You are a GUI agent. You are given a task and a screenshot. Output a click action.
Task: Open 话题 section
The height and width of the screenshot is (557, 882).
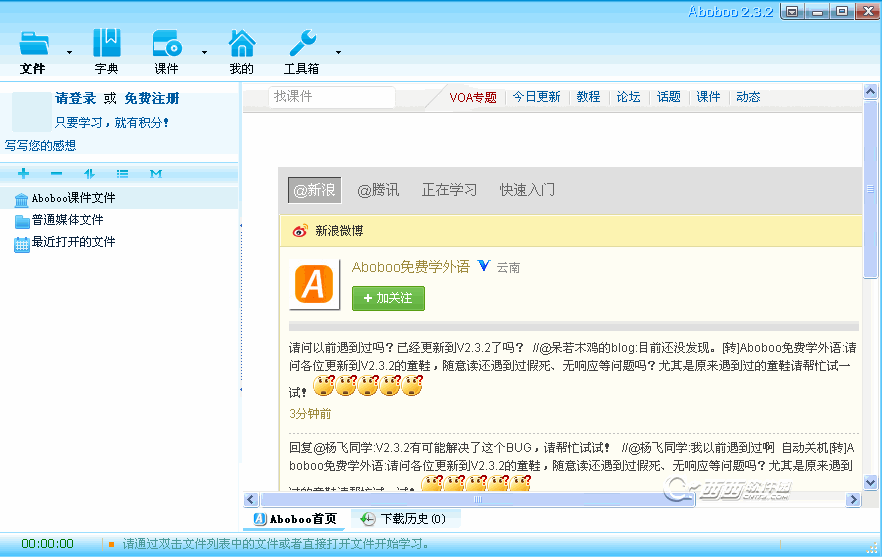point(669,97)
